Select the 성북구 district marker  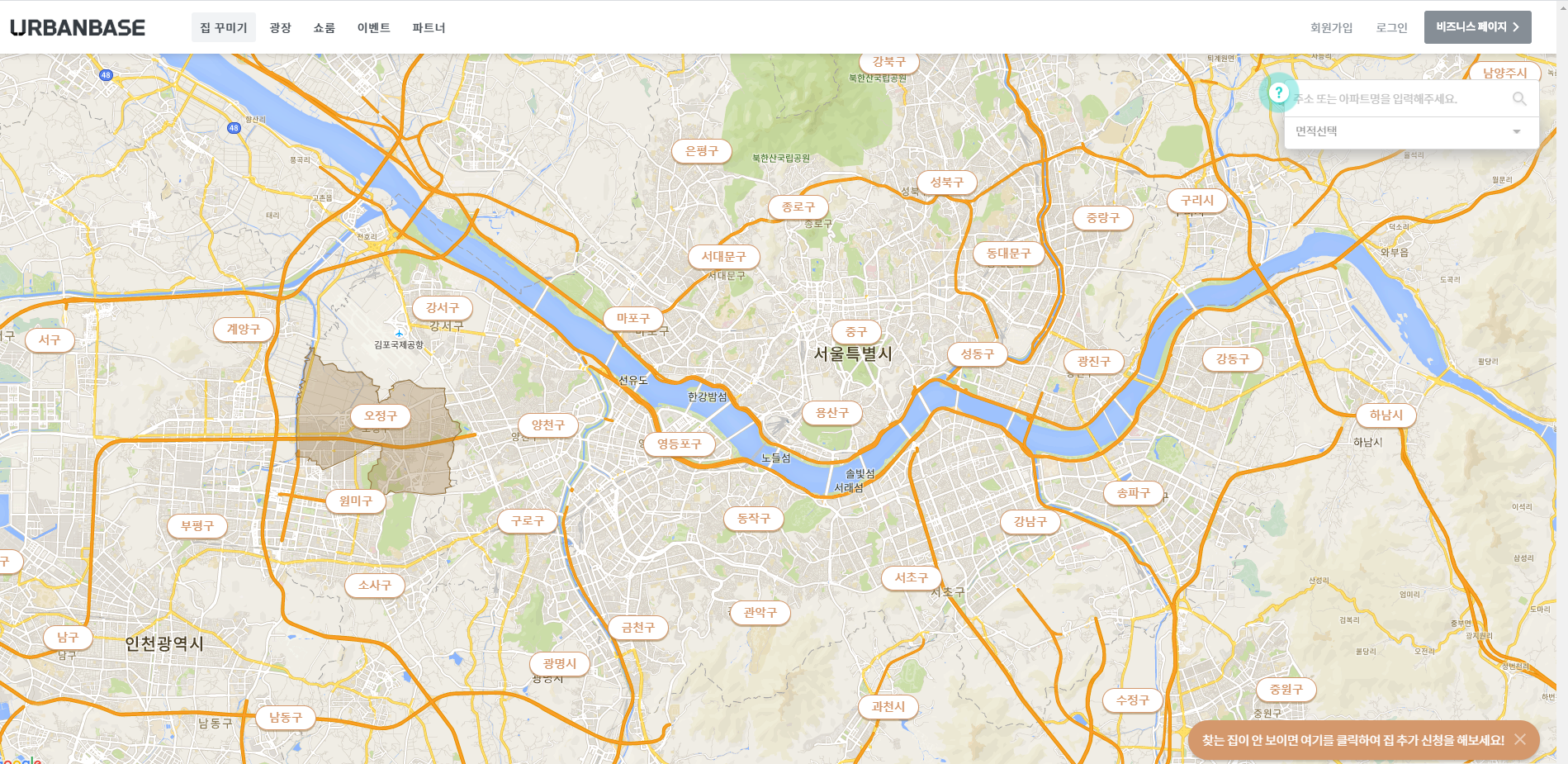947,183
